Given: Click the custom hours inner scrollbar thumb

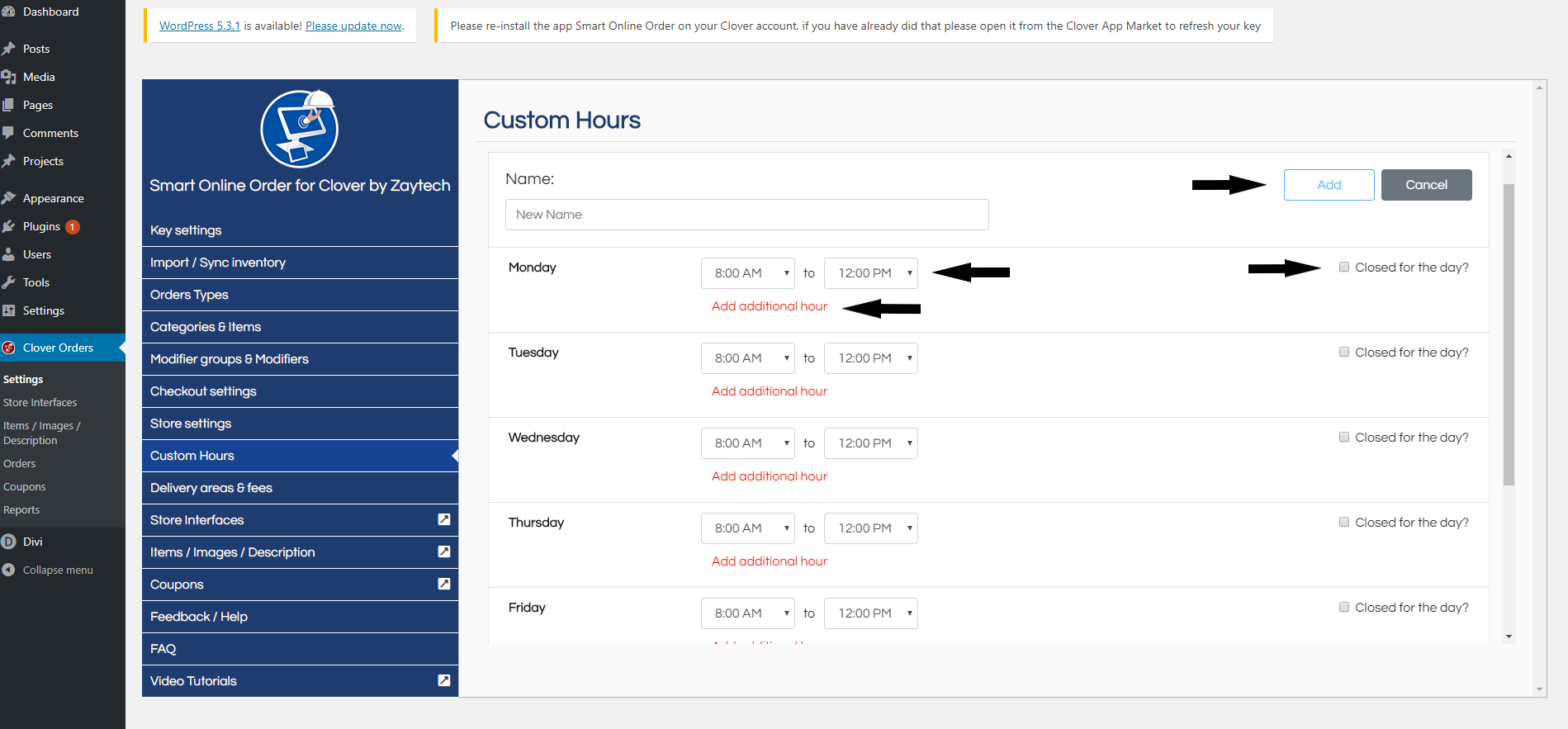Looking at the screenshot, I should tap(1509, 334).
